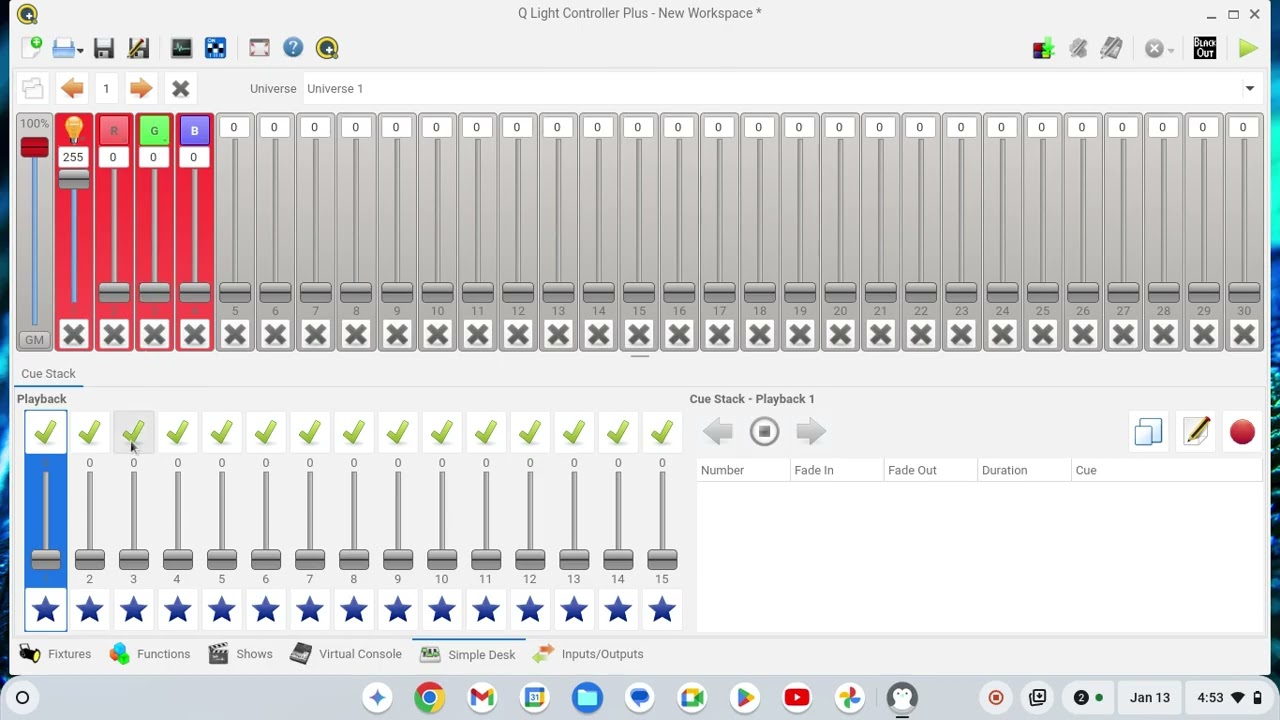Click the GM grand master button
The image size is (1280, 720).
[x=34, y=340]
